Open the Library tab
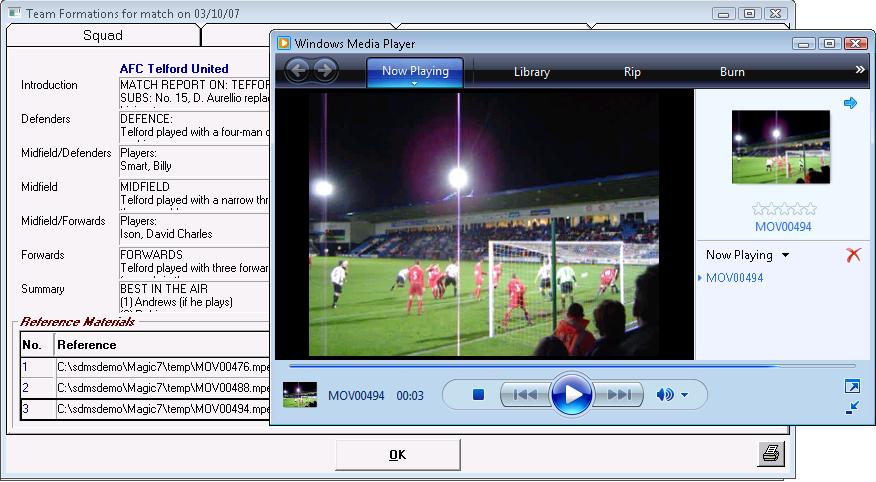This screenshot has width=876, height=482. (532, 72)
